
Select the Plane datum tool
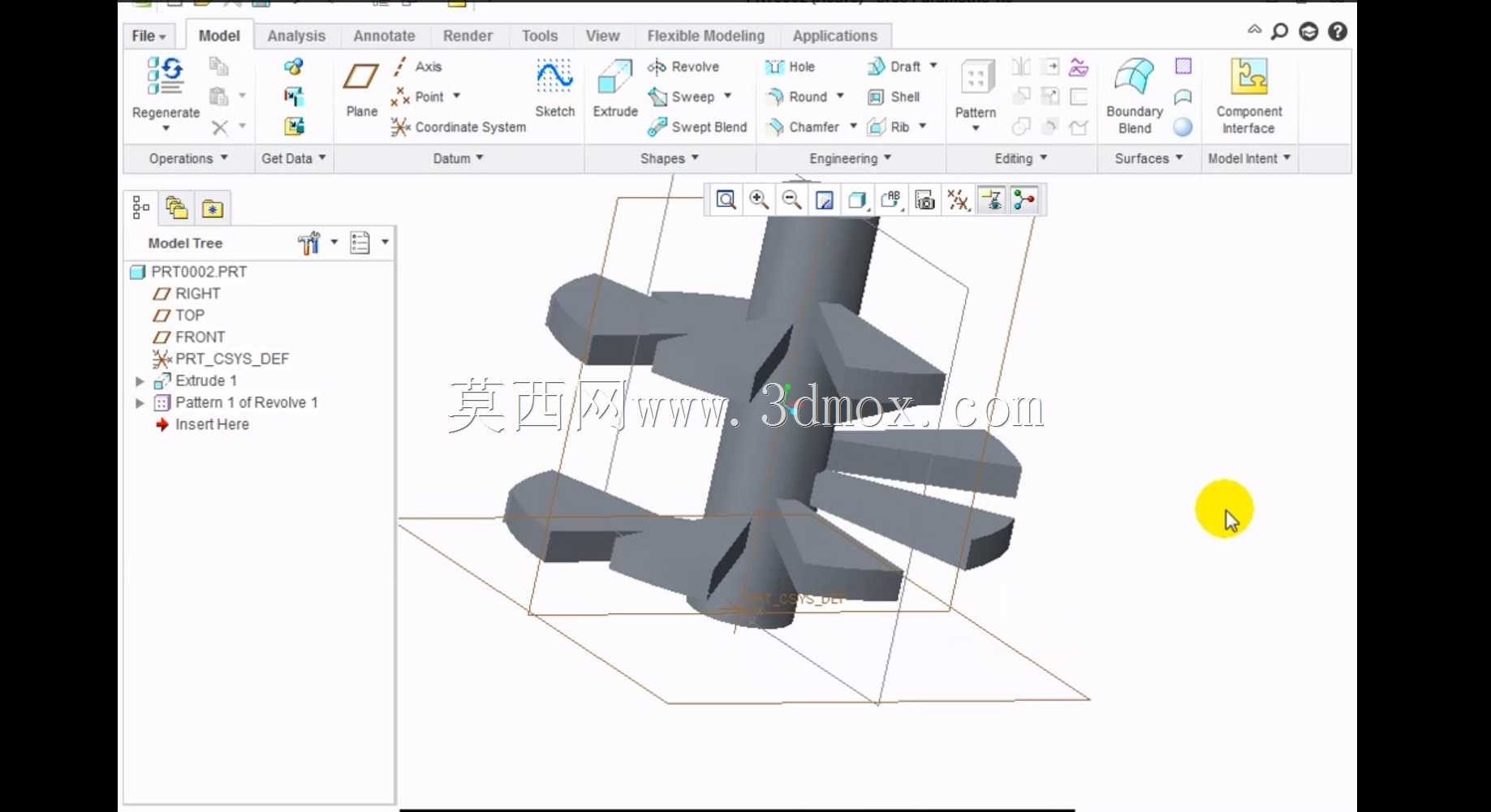click(361, 88)
